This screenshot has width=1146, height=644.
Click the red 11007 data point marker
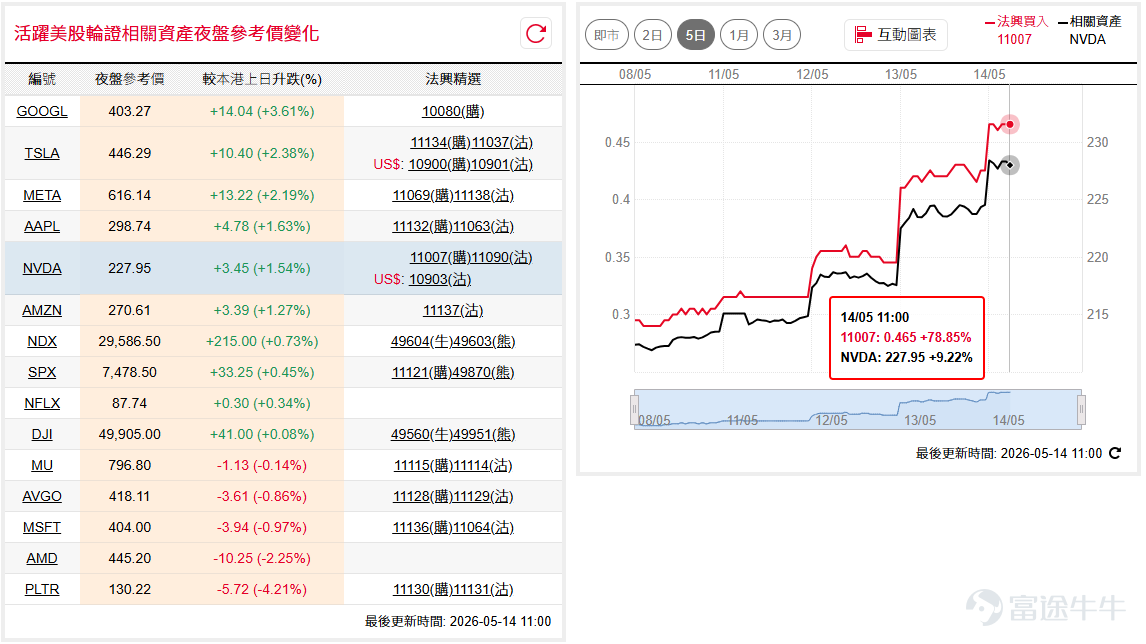[x=1010, y=124]
